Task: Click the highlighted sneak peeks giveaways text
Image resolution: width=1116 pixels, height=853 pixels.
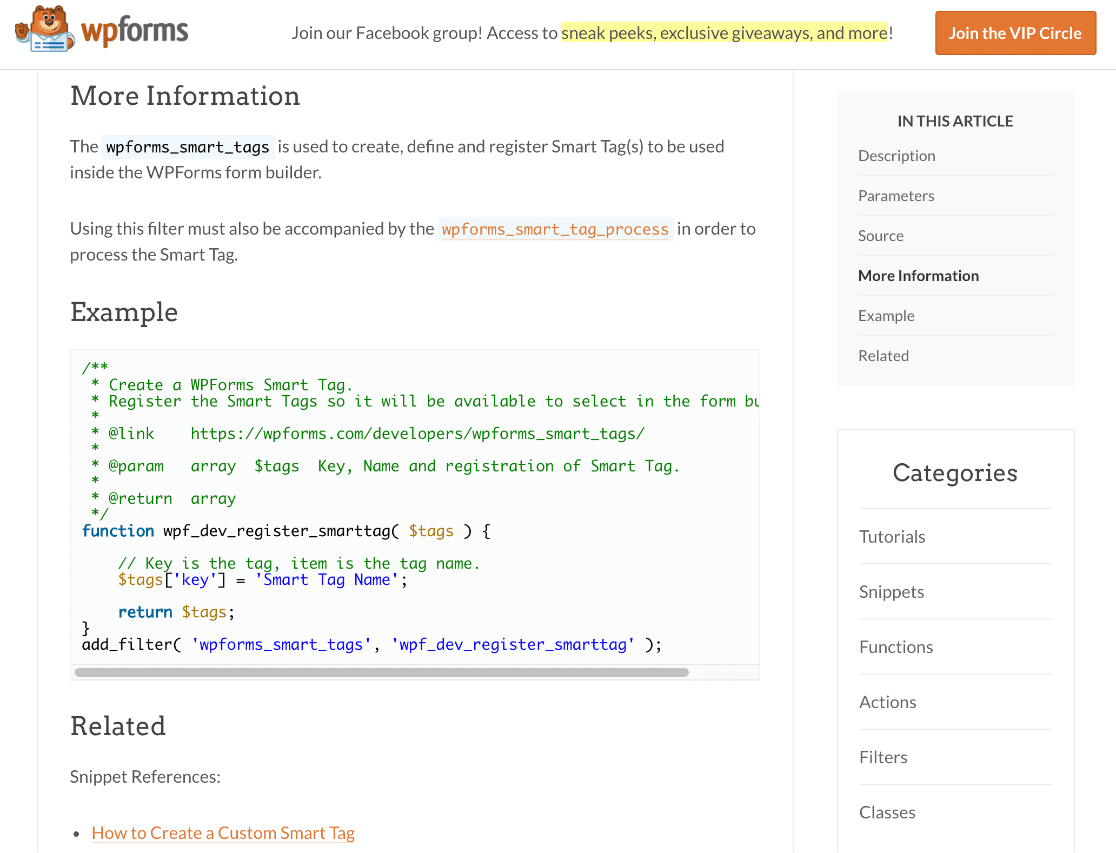Action: click(724, 33)
